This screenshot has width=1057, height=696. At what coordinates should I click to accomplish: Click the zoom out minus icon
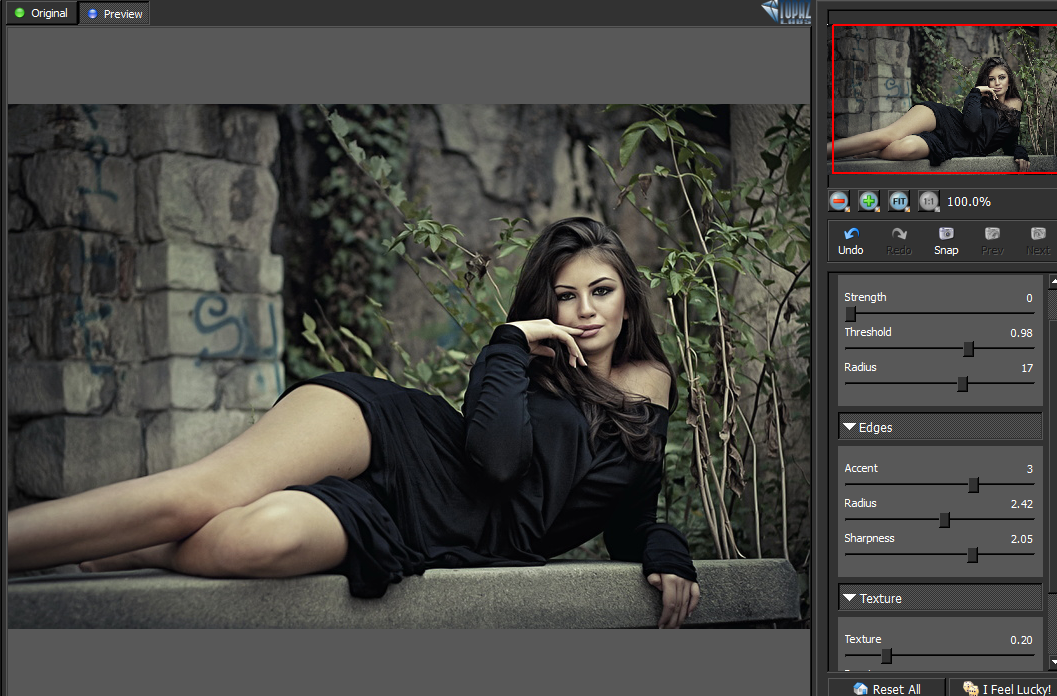coord(840,201)
